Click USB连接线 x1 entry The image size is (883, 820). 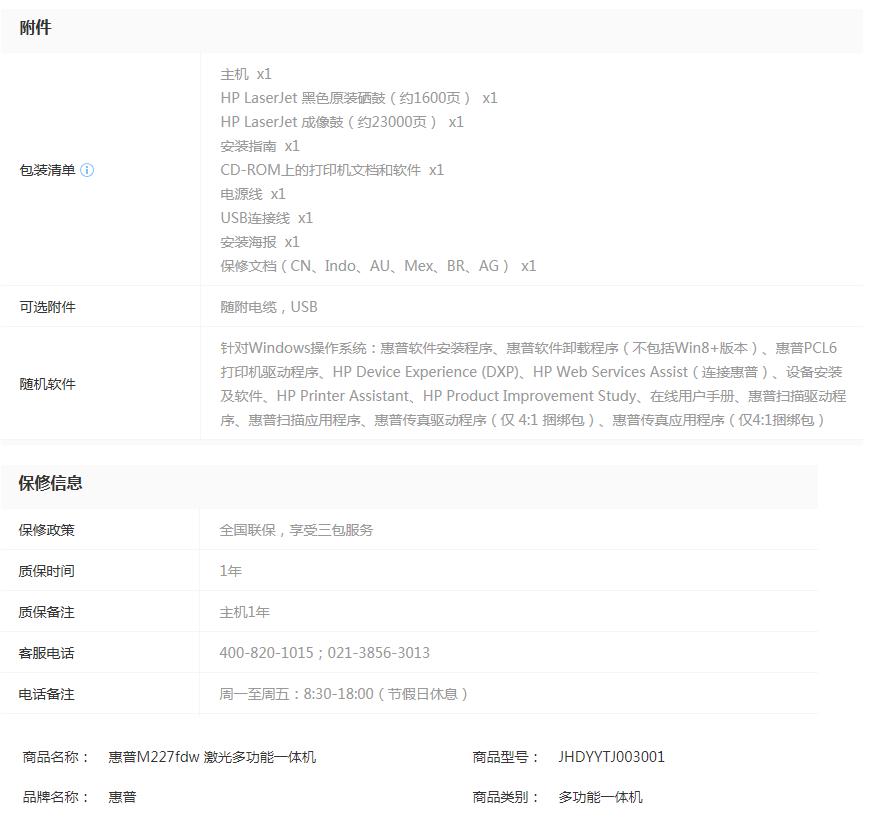(266, 218)
